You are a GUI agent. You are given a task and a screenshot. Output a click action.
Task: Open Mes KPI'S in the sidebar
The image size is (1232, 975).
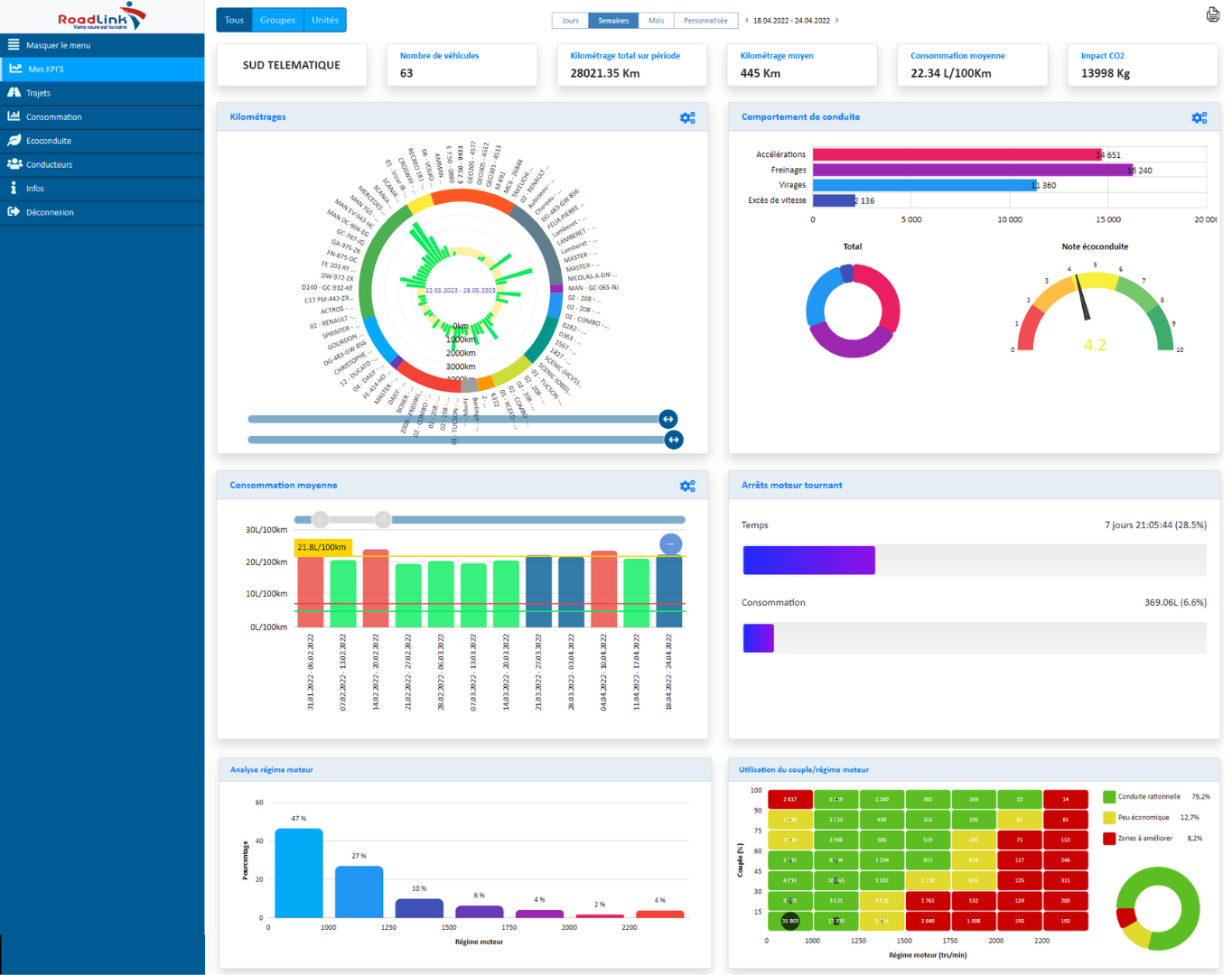pos(102,69)
